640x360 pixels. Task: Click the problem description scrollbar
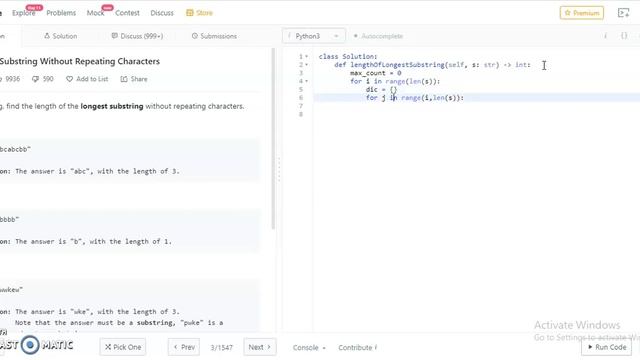point(273,139)
